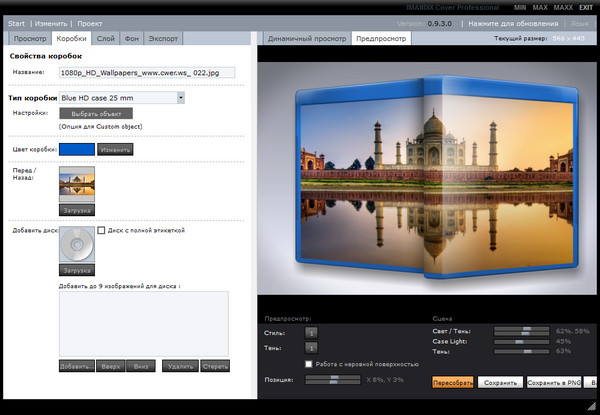The width and height of the screenshot is (600, 415).
Task: Click the Стиль number button
Action: click(x=311, y=332)
